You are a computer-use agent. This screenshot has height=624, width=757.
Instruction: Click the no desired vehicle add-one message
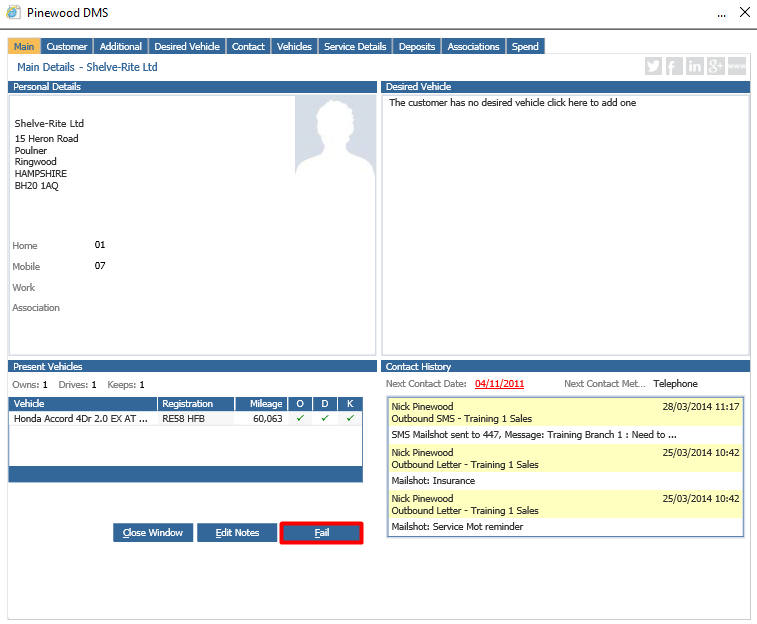(512, 102)
